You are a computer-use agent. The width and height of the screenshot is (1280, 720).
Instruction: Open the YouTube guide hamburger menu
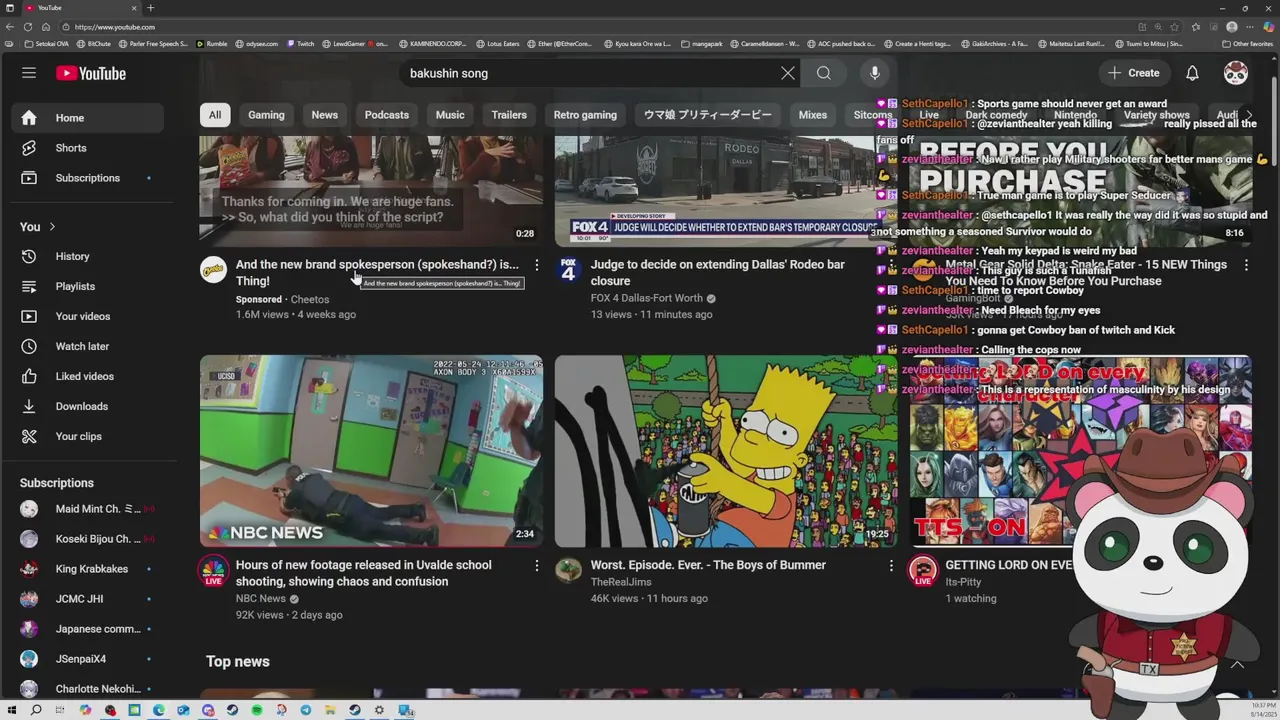[x=29, y=73]
